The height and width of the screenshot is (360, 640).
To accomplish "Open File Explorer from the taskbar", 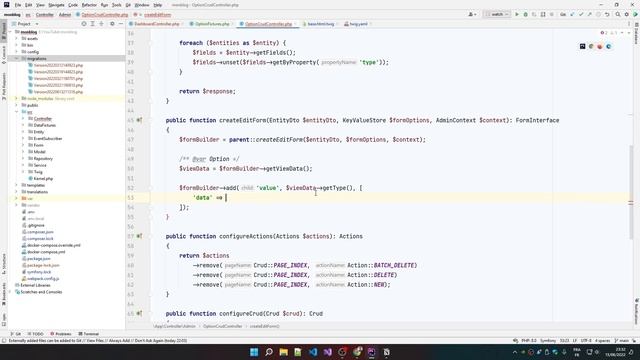I will click(283, 352).
